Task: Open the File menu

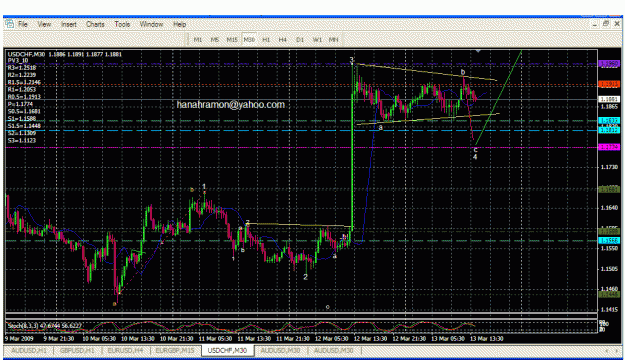Action: (x=23, y=24)
